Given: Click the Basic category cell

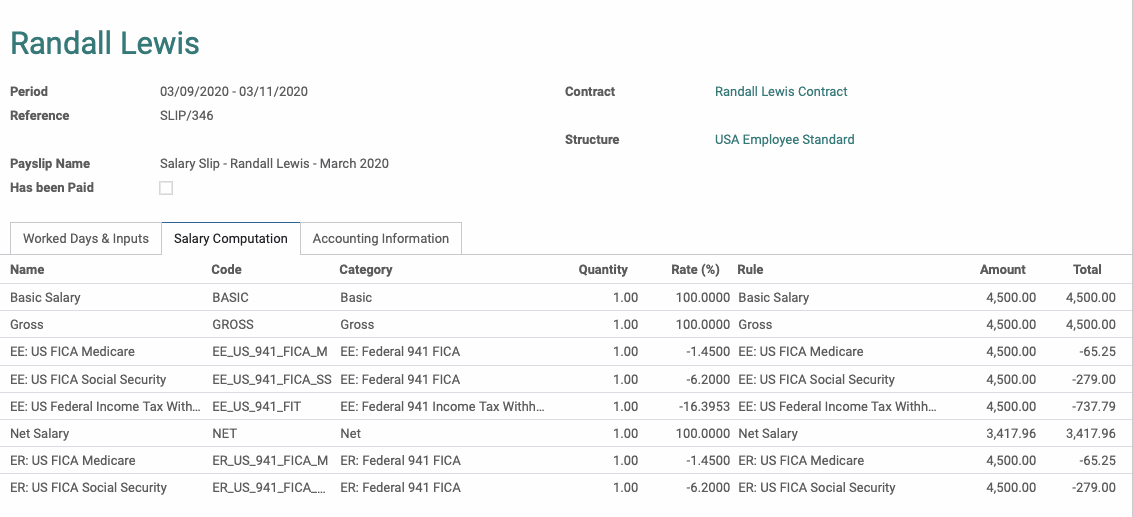Looking at the screenshot, I should point(356,297).
